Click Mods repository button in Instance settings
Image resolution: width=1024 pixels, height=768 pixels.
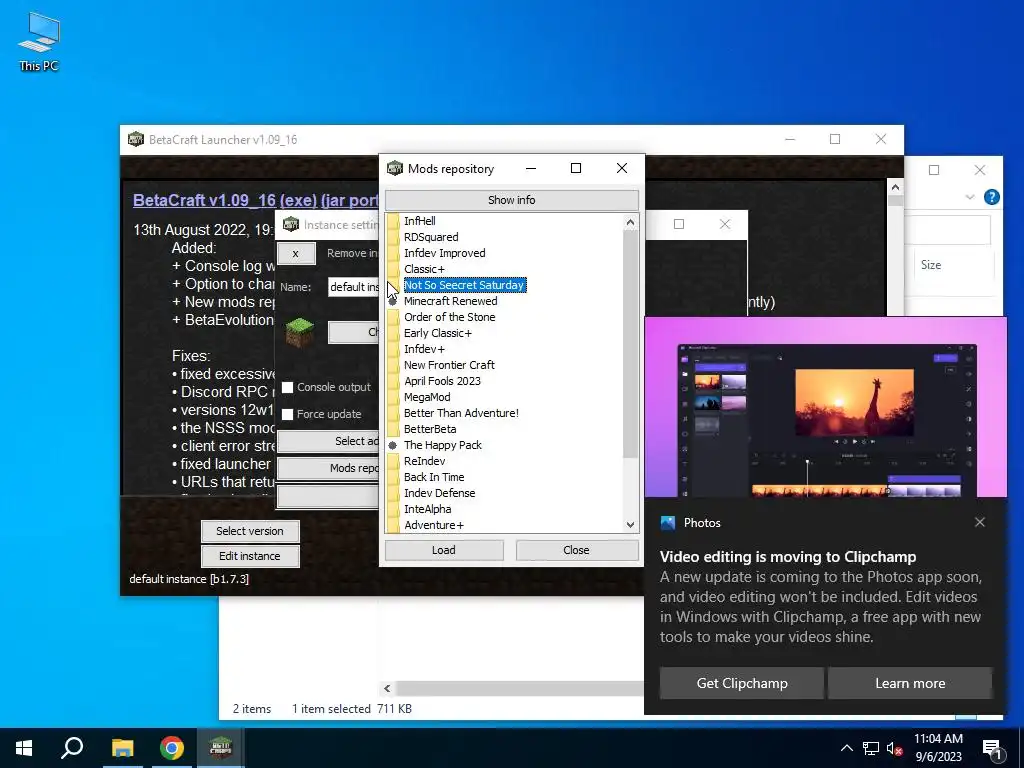pos(328,468)
